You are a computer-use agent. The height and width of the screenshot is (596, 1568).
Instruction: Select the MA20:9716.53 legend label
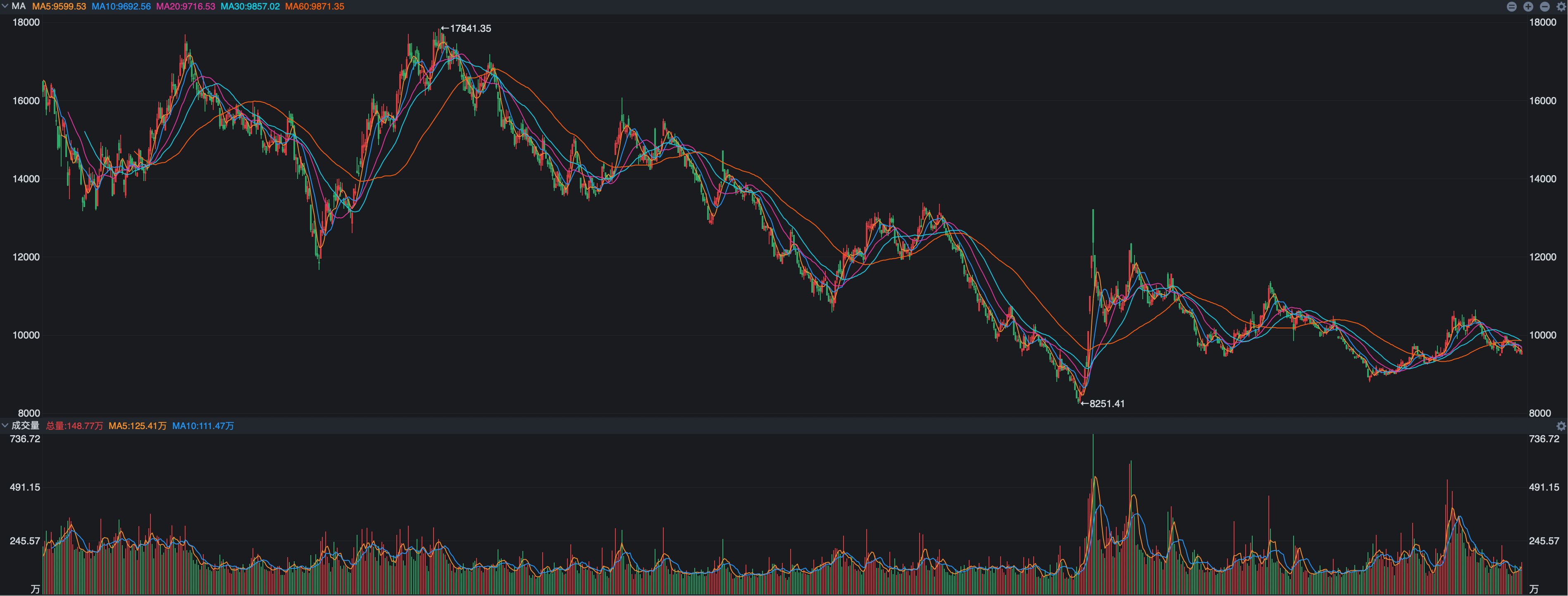186,6
